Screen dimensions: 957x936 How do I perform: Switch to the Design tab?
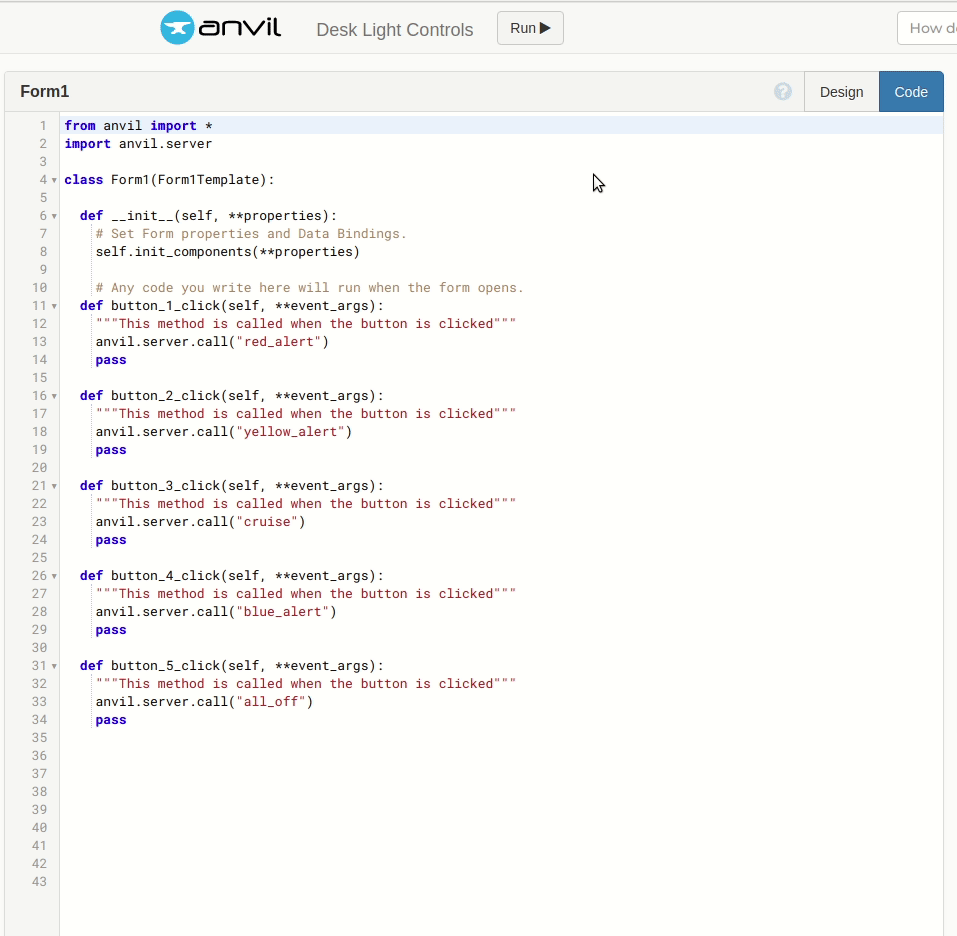point(841,92)
